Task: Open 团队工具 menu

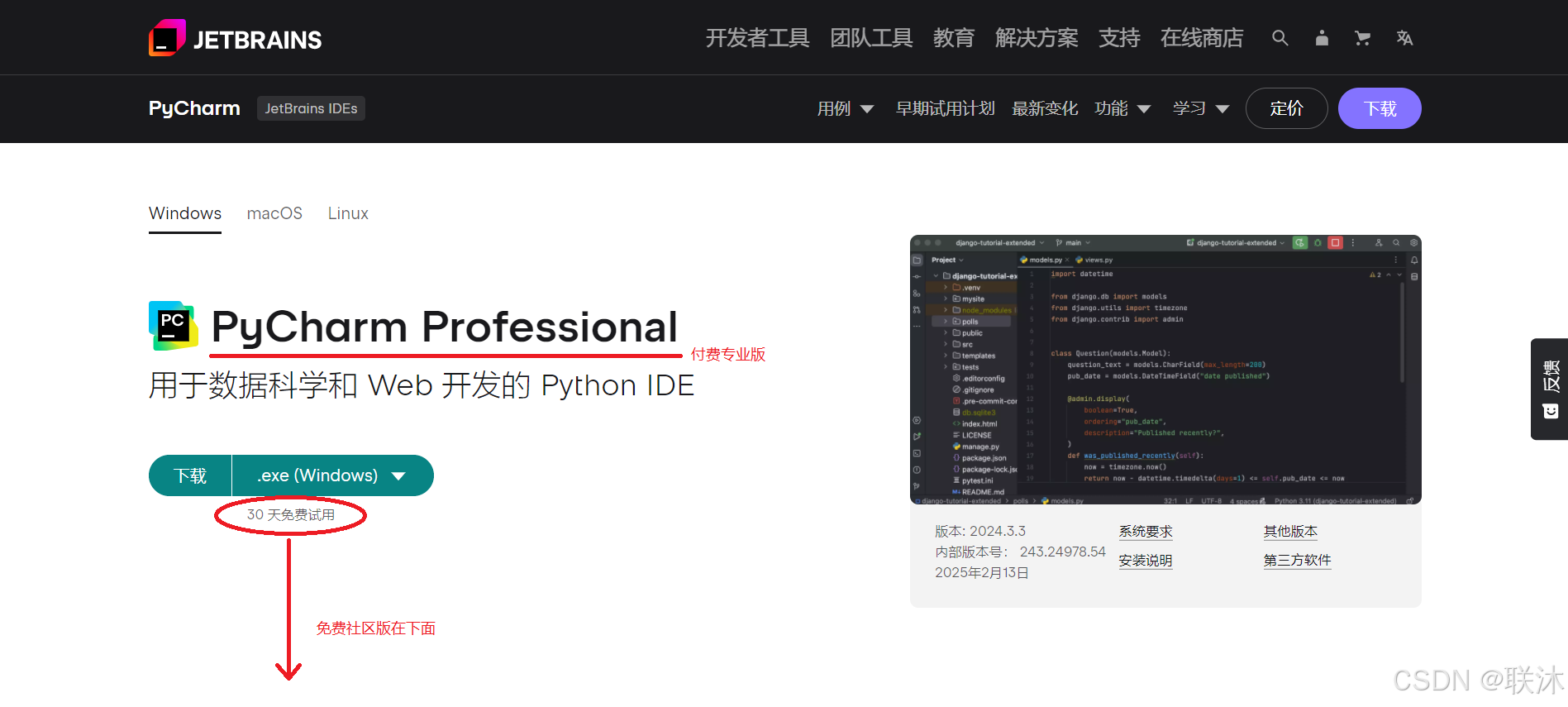Action: [x=871, y=38]
